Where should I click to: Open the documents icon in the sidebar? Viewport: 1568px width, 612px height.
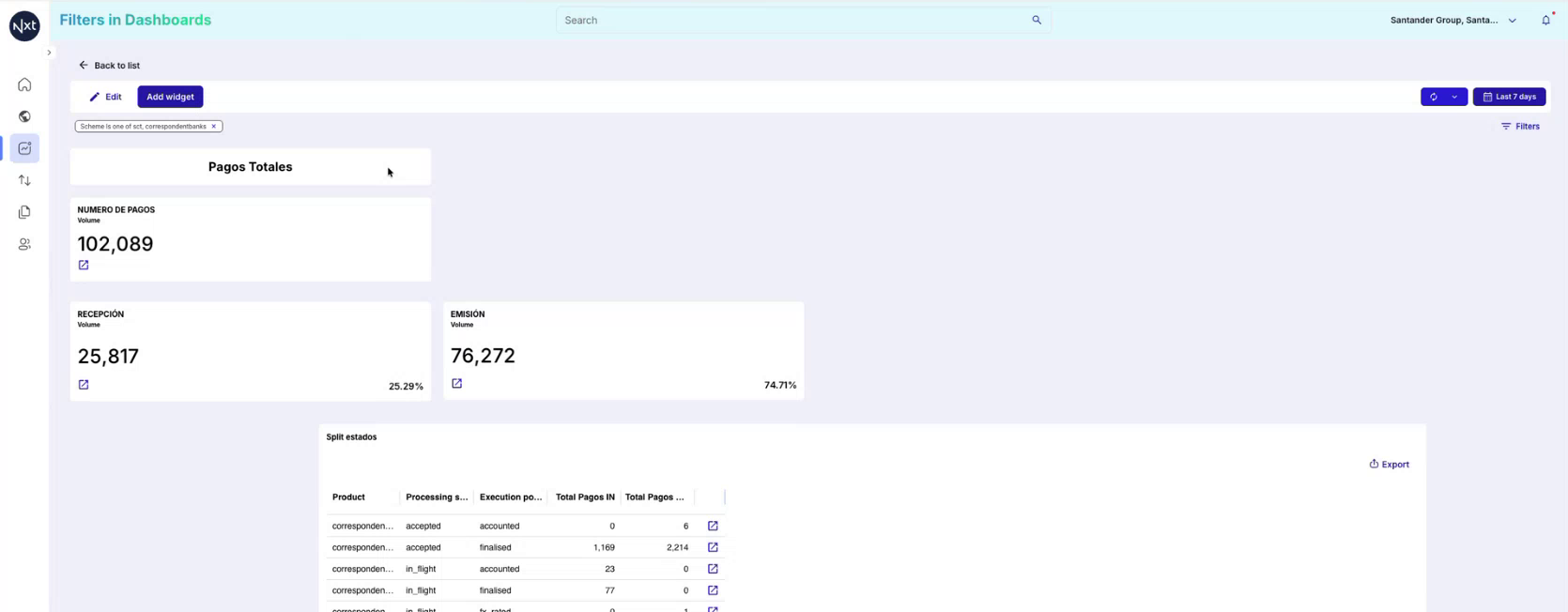24,212
